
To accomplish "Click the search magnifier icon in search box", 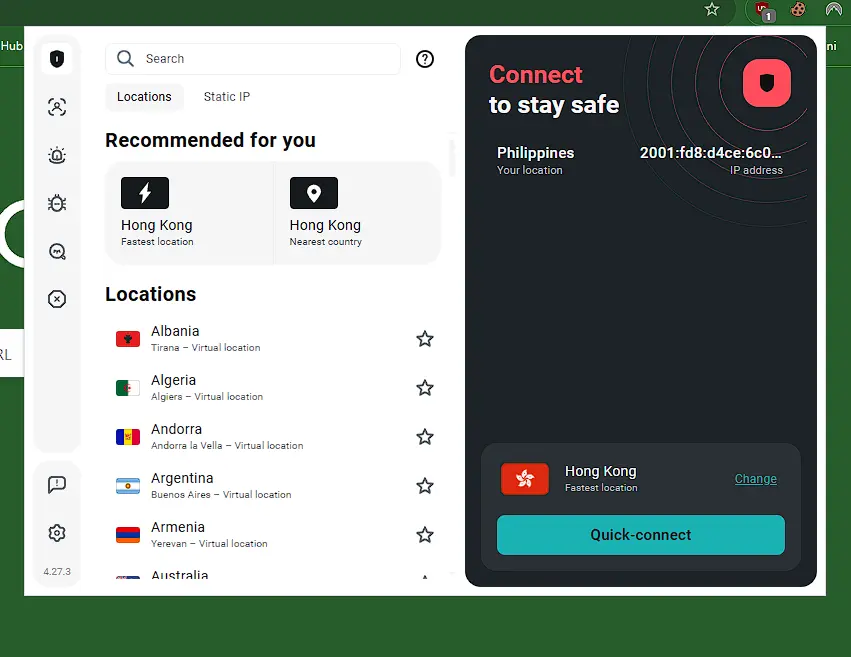I will tap(125, 59).
